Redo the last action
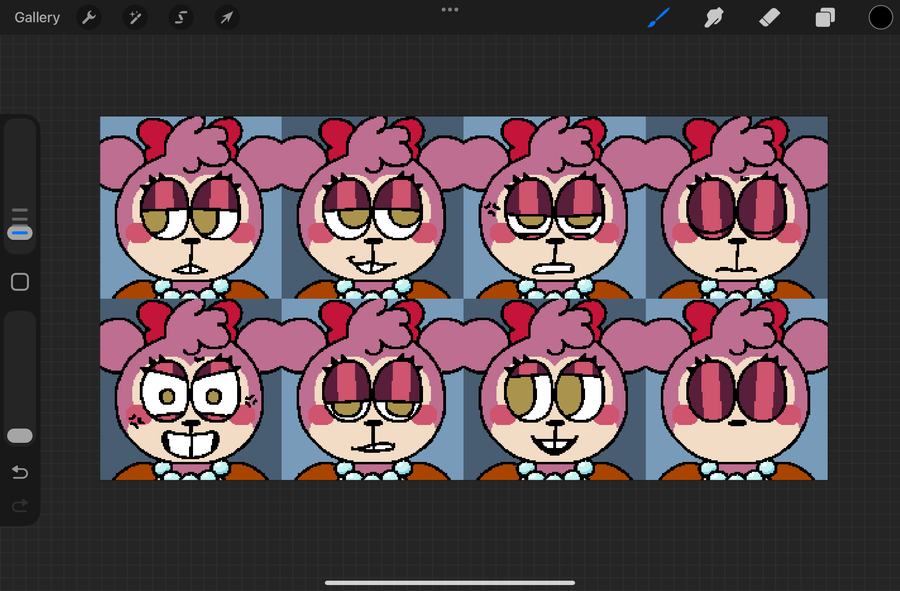The image size is (900, 591). coord(20,506)
